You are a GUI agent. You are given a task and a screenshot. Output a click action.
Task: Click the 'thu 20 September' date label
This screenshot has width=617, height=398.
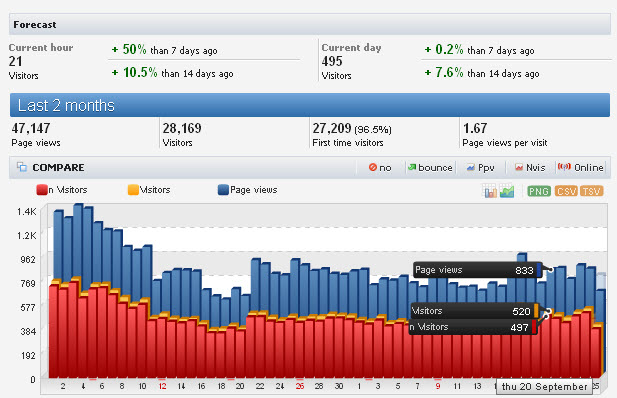[x=544, y=387]
